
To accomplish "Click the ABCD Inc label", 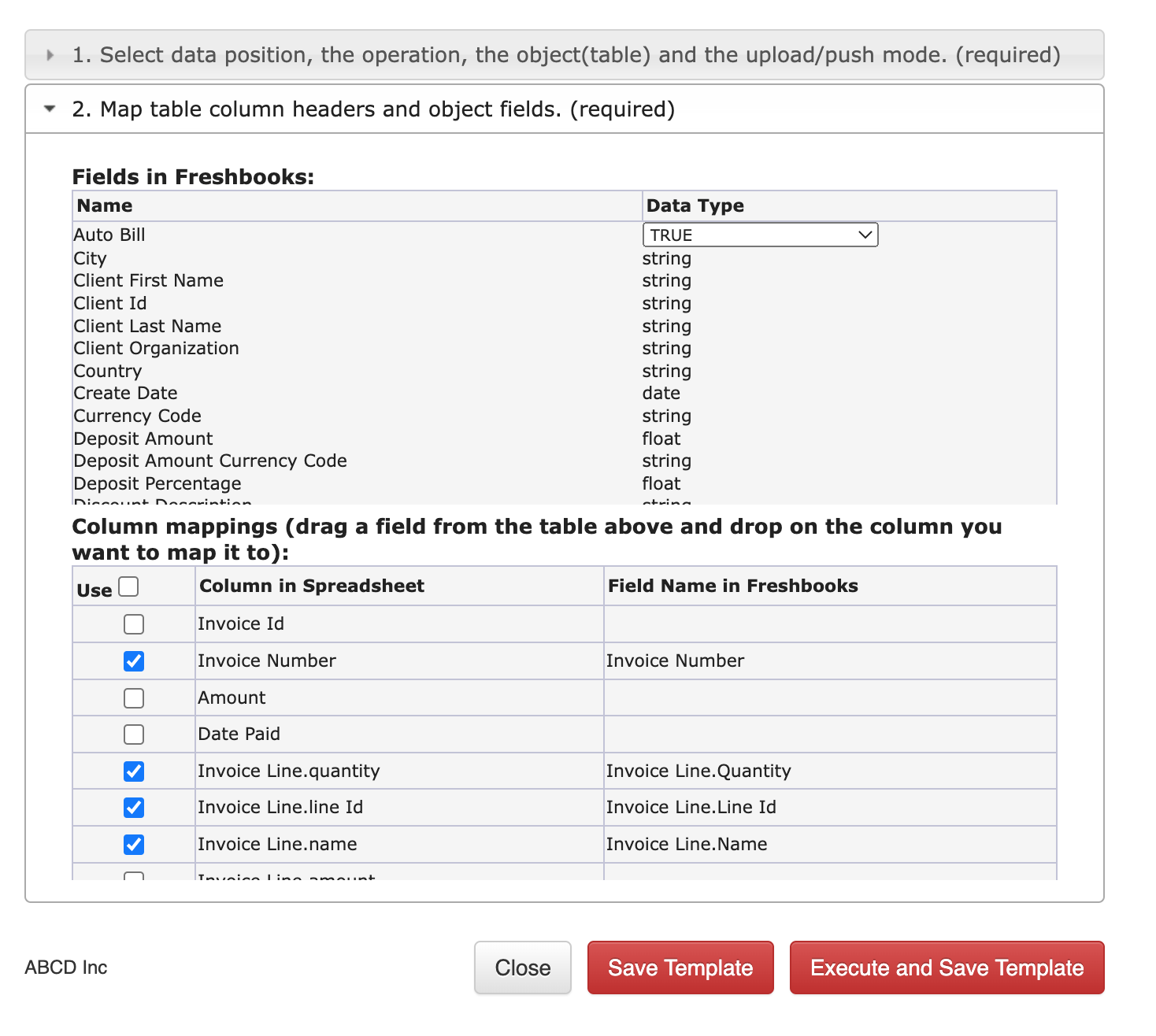I will click(x=66, y=968).
